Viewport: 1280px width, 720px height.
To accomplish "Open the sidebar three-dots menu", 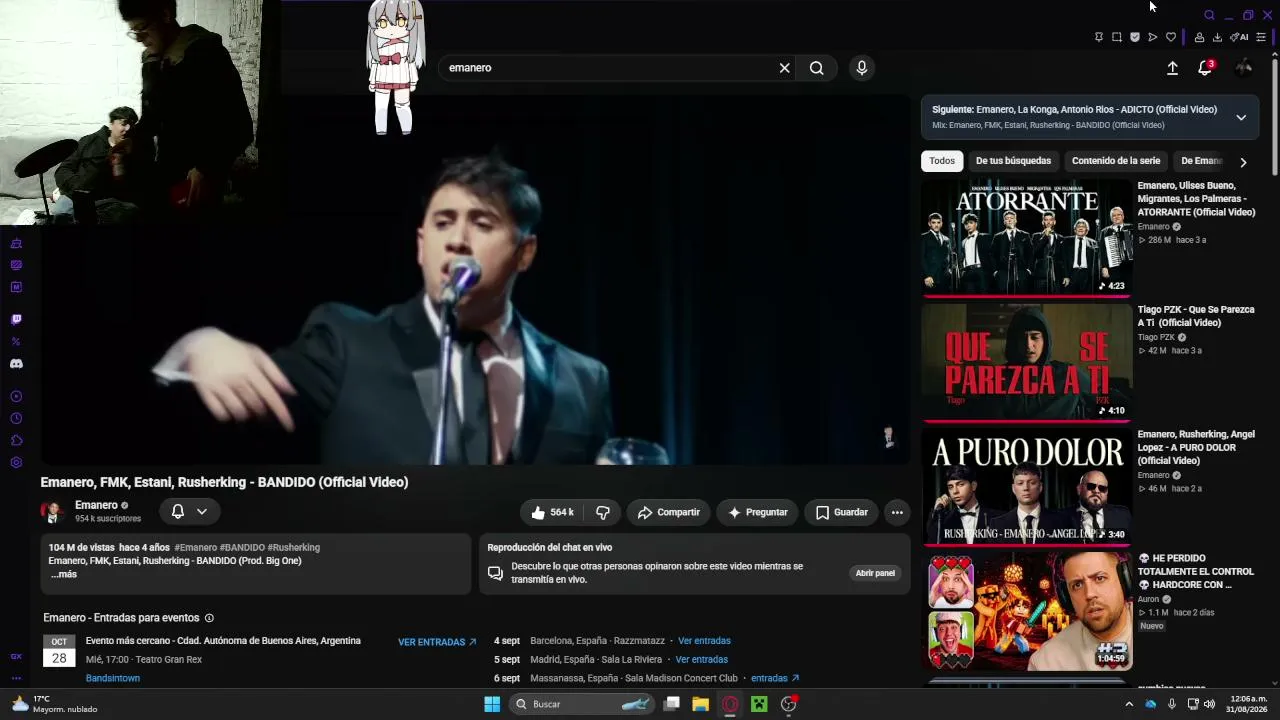I will [16, 678].
